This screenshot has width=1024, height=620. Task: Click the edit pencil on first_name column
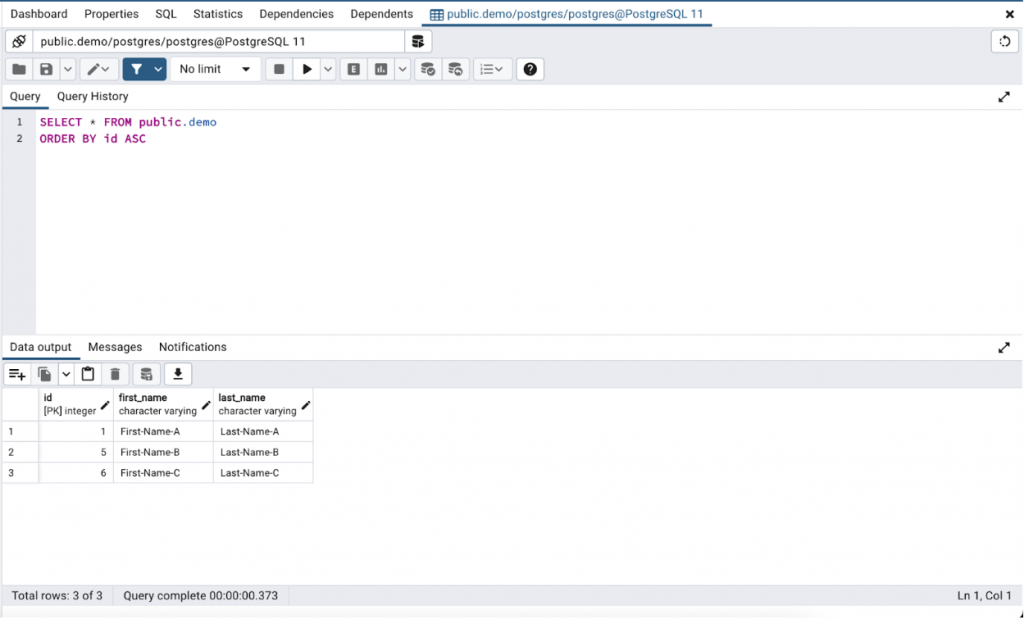click(206, 405)
